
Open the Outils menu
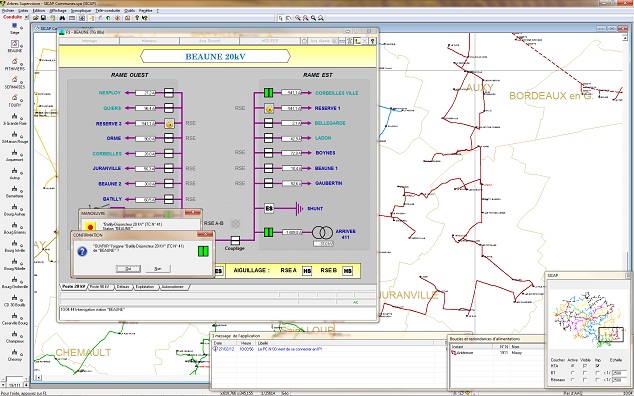click(x=130, y=11)
